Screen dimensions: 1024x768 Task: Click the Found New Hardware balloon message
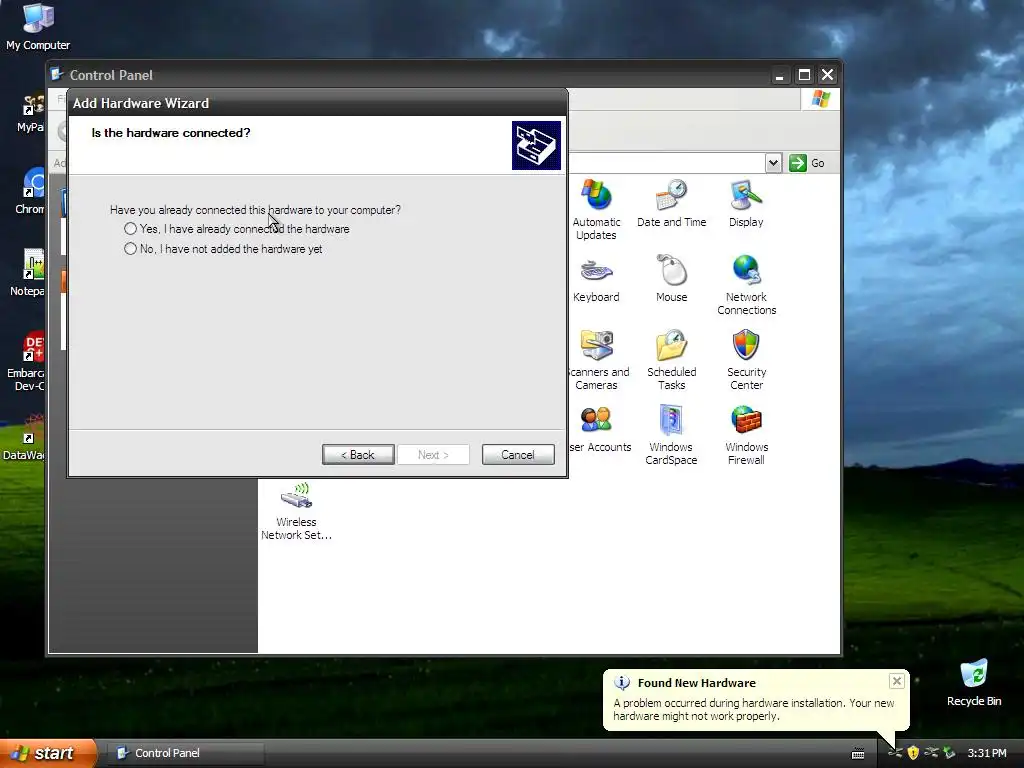click(754, 709)
